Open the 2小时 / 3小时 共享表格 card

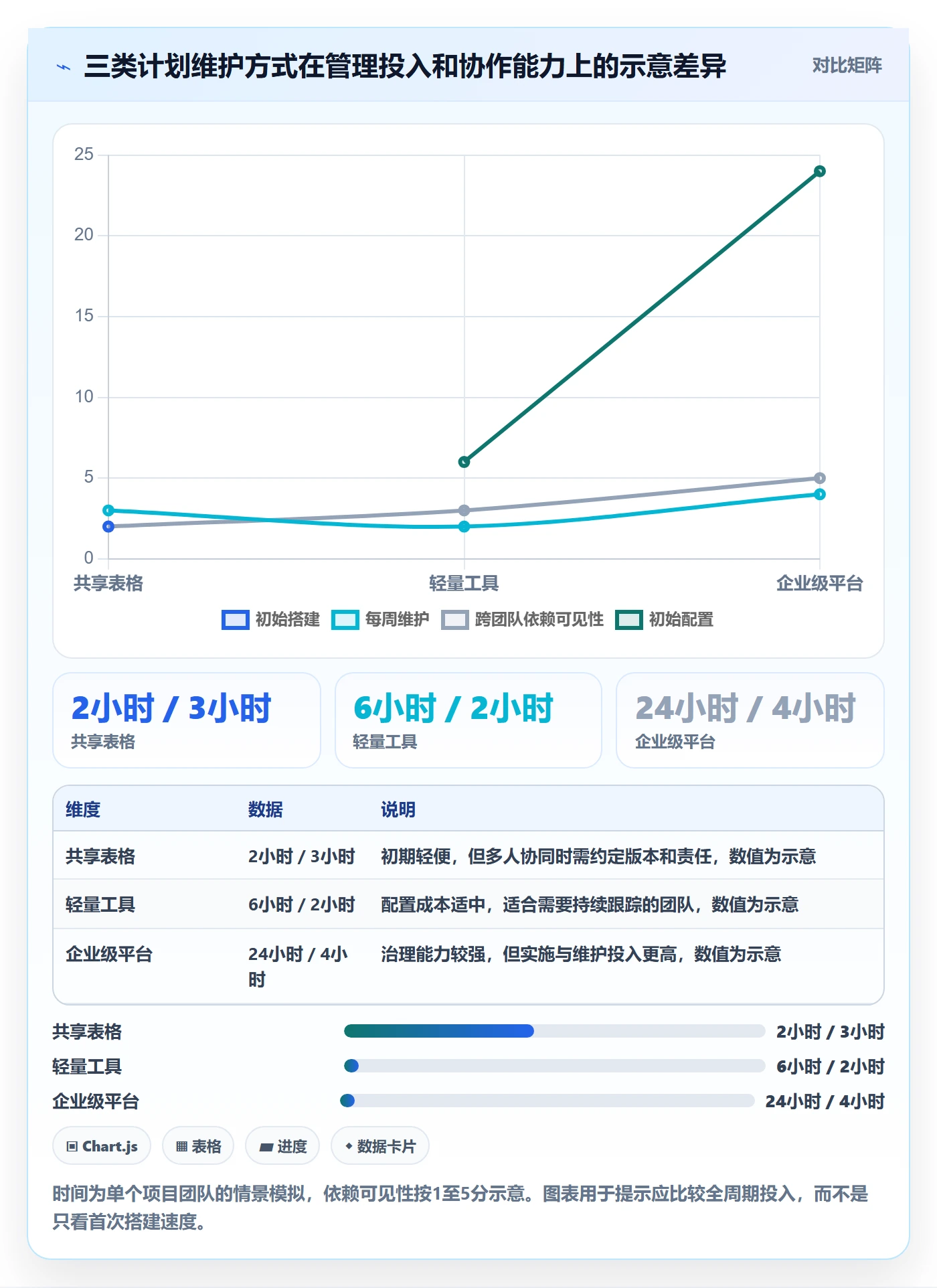click(x=187, y=720)
